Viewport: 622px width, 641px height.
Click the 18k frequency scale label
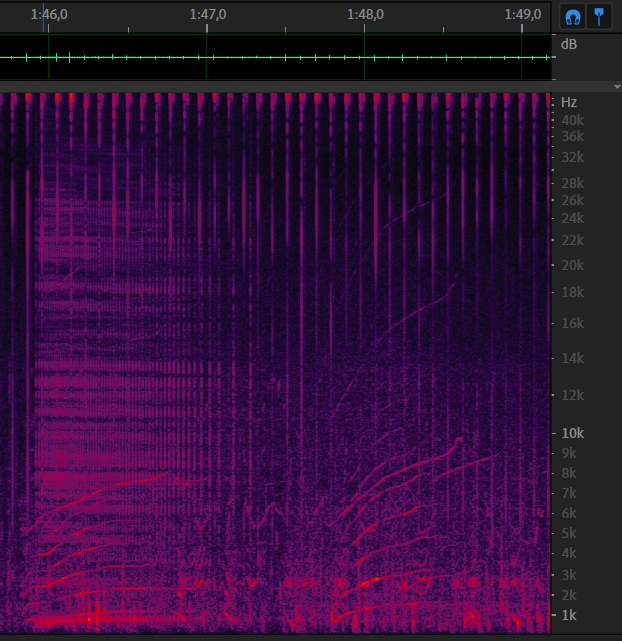[573, 292]
